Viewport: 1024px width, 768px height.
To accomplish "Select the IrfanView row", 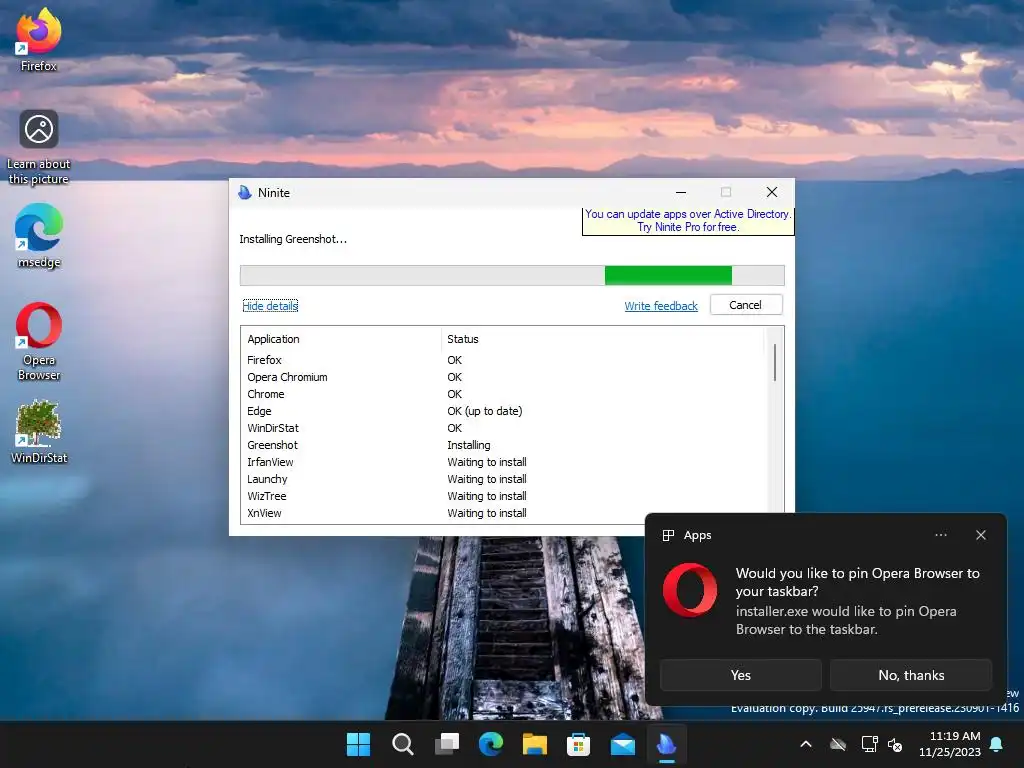I will [503, 462].
